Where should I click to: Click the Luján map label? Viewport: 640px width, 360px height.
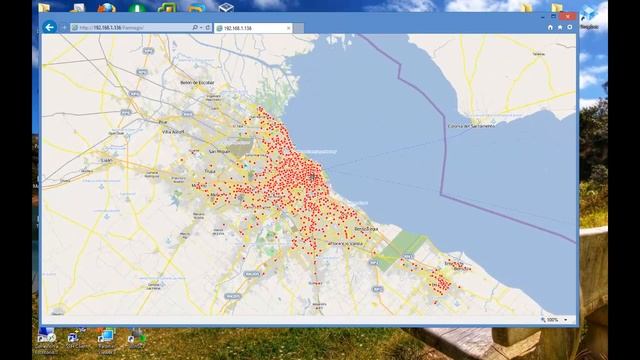(106, 160)
